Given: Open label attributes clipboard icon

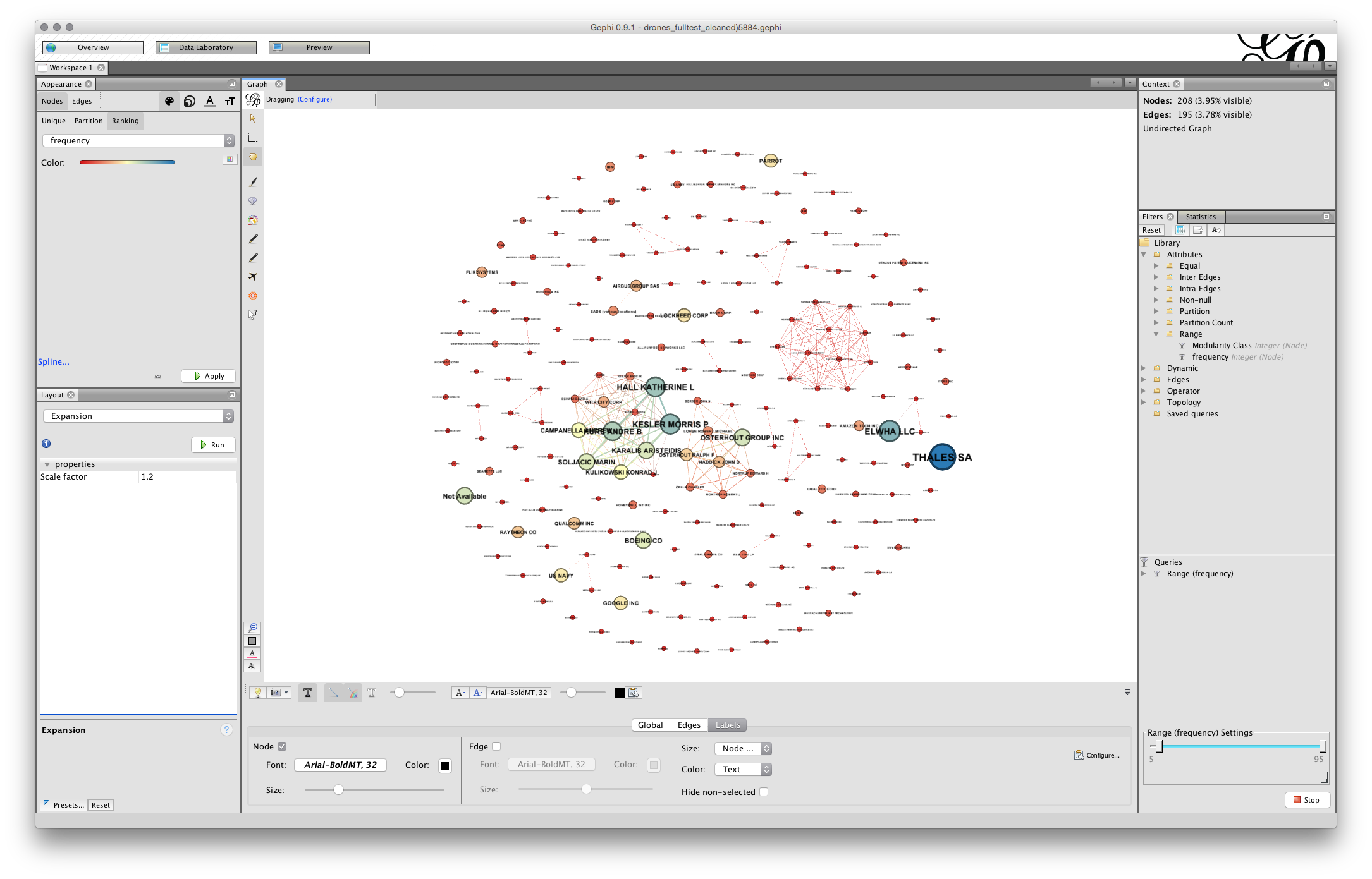Looking at the screenshot, I should tap(634, 693).
